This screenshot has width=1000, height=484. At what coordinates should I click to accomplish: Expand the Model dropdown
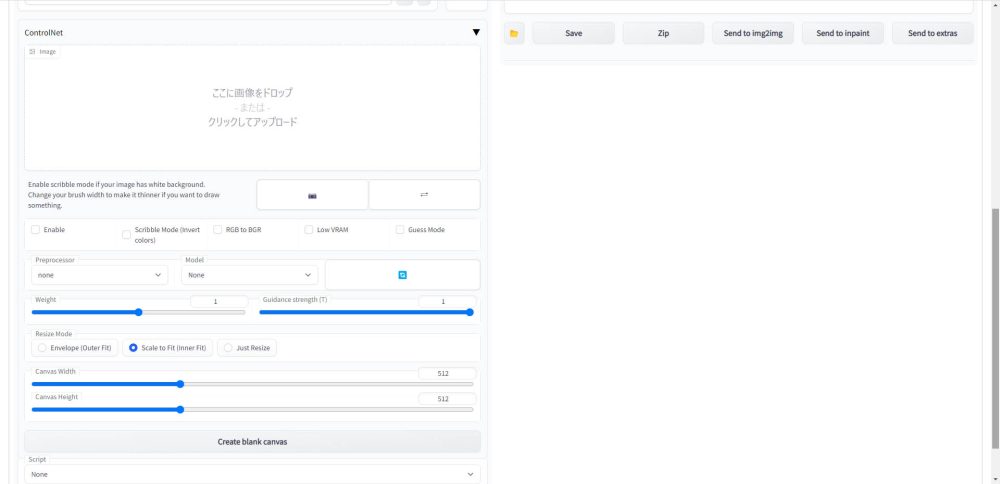[250, 275]
